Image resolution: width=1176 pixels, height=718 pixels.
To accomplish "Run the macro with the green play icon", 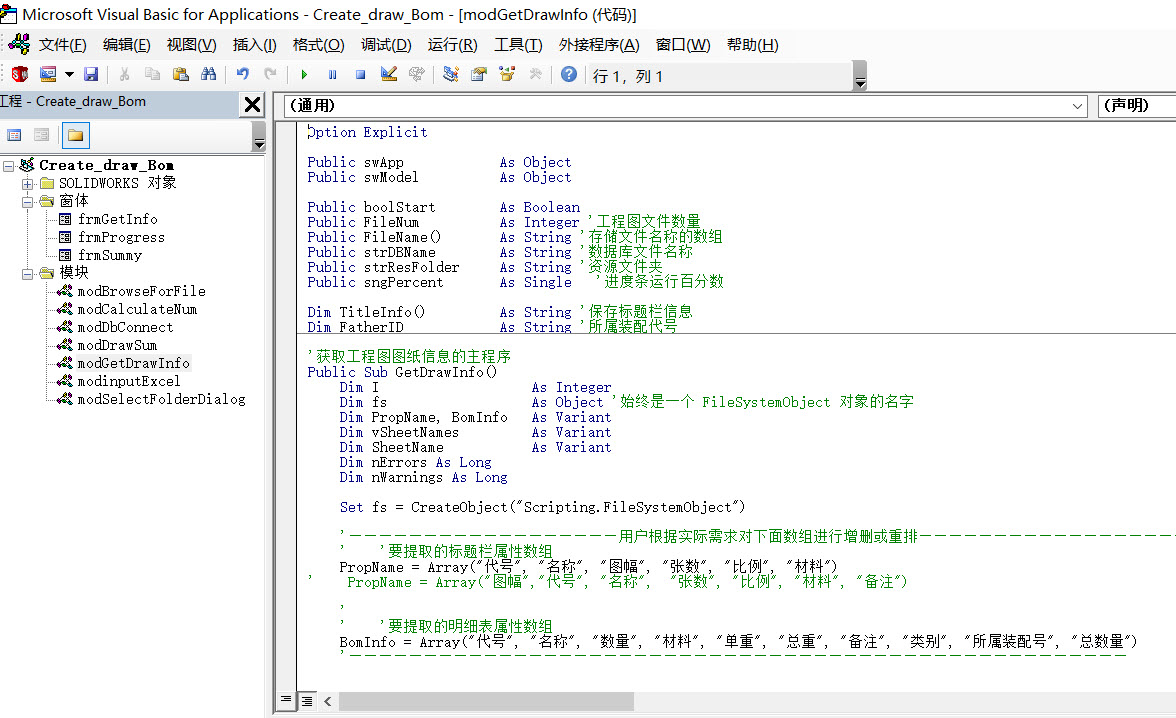I will pos(304,74).
